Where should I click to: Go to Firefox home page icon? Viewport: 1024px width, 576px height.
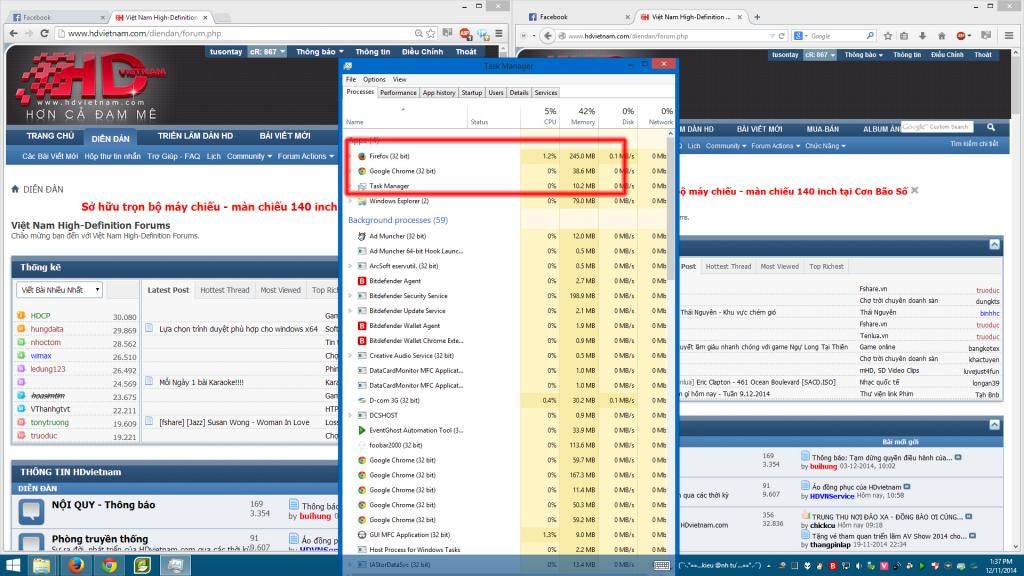(941, 36)
